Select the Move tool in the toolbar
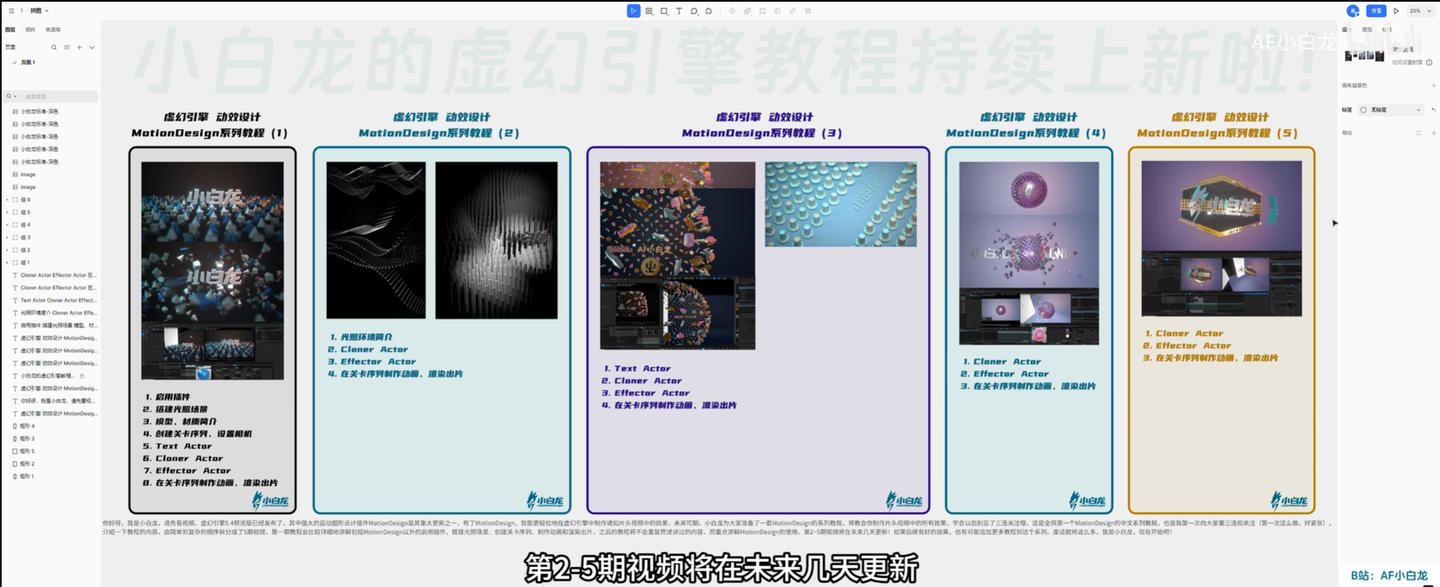Screen dimensions: 1440x587 pyautogui.click(x=633, y=11)
